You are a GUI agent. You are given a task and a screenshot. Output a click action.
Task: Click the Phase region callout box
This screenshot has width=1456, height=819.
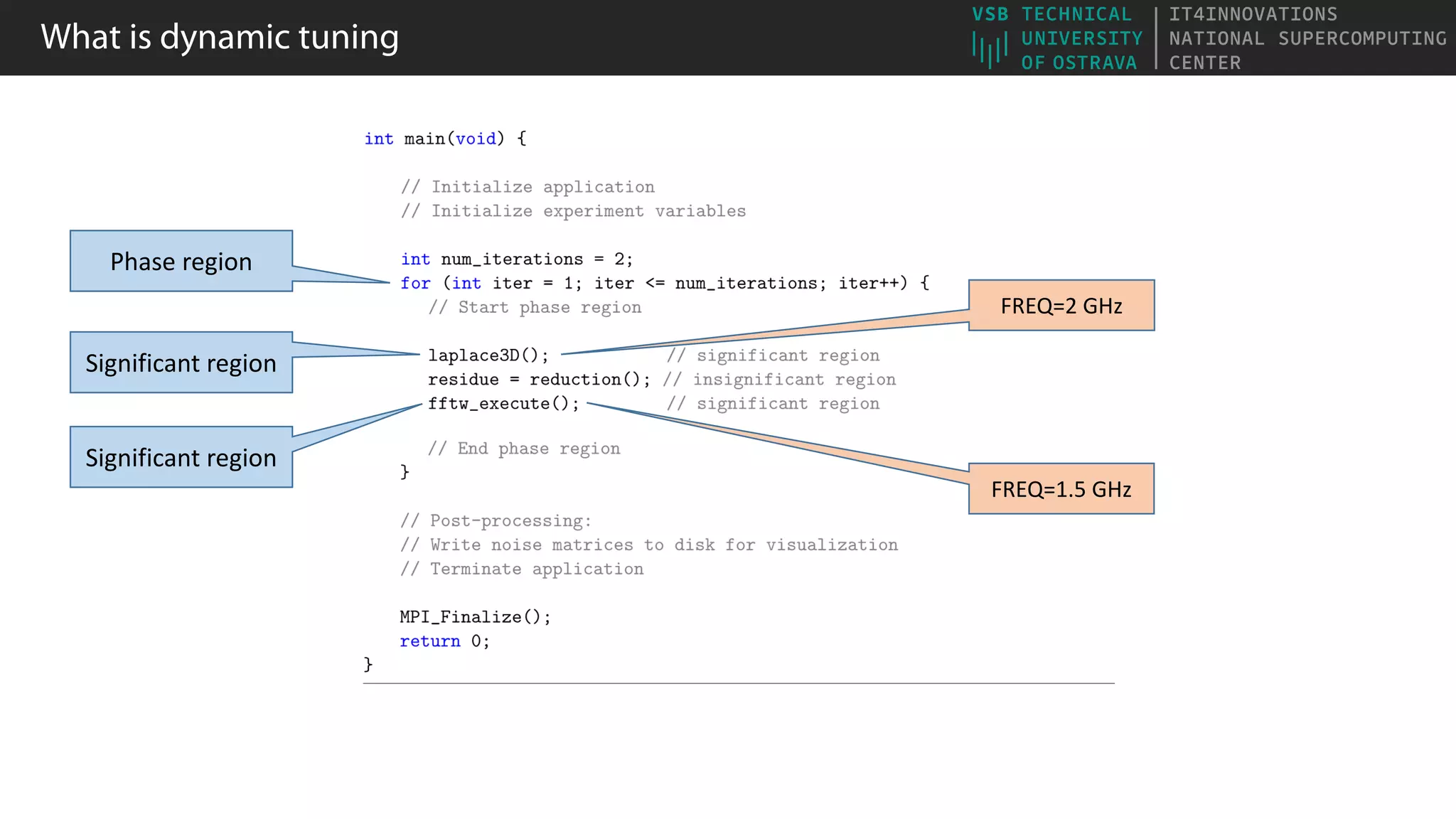click(181, 261)
